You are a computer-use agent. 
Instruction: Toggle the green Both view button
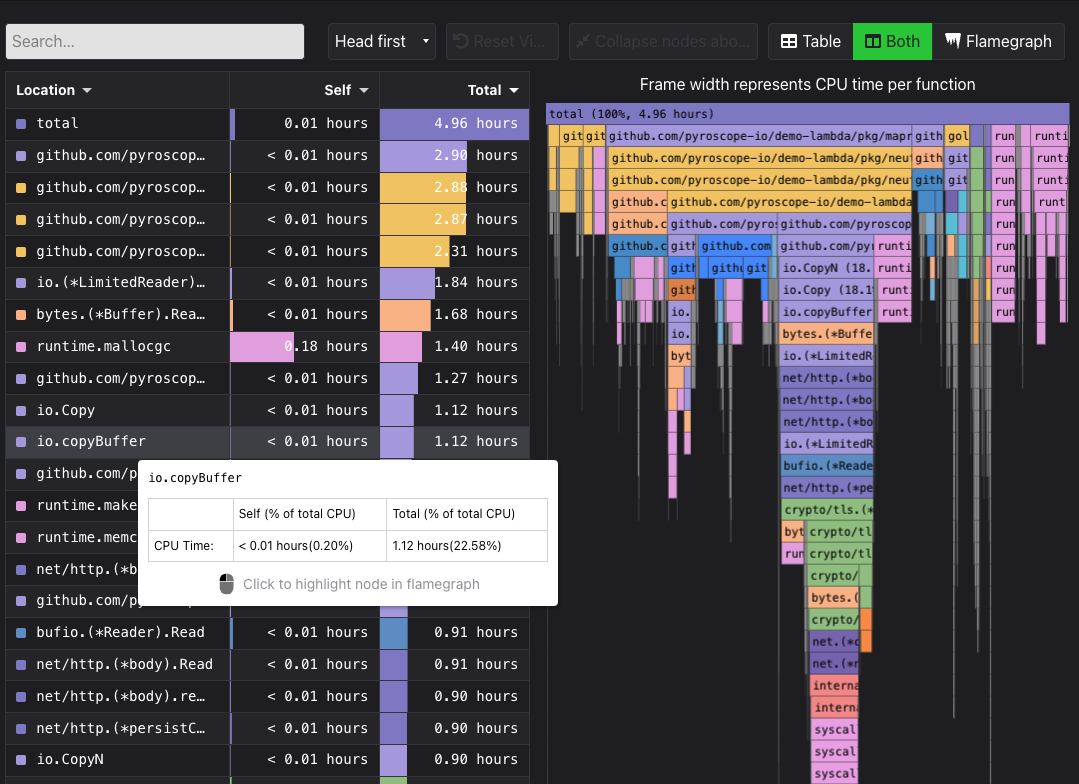coord(891,41)
